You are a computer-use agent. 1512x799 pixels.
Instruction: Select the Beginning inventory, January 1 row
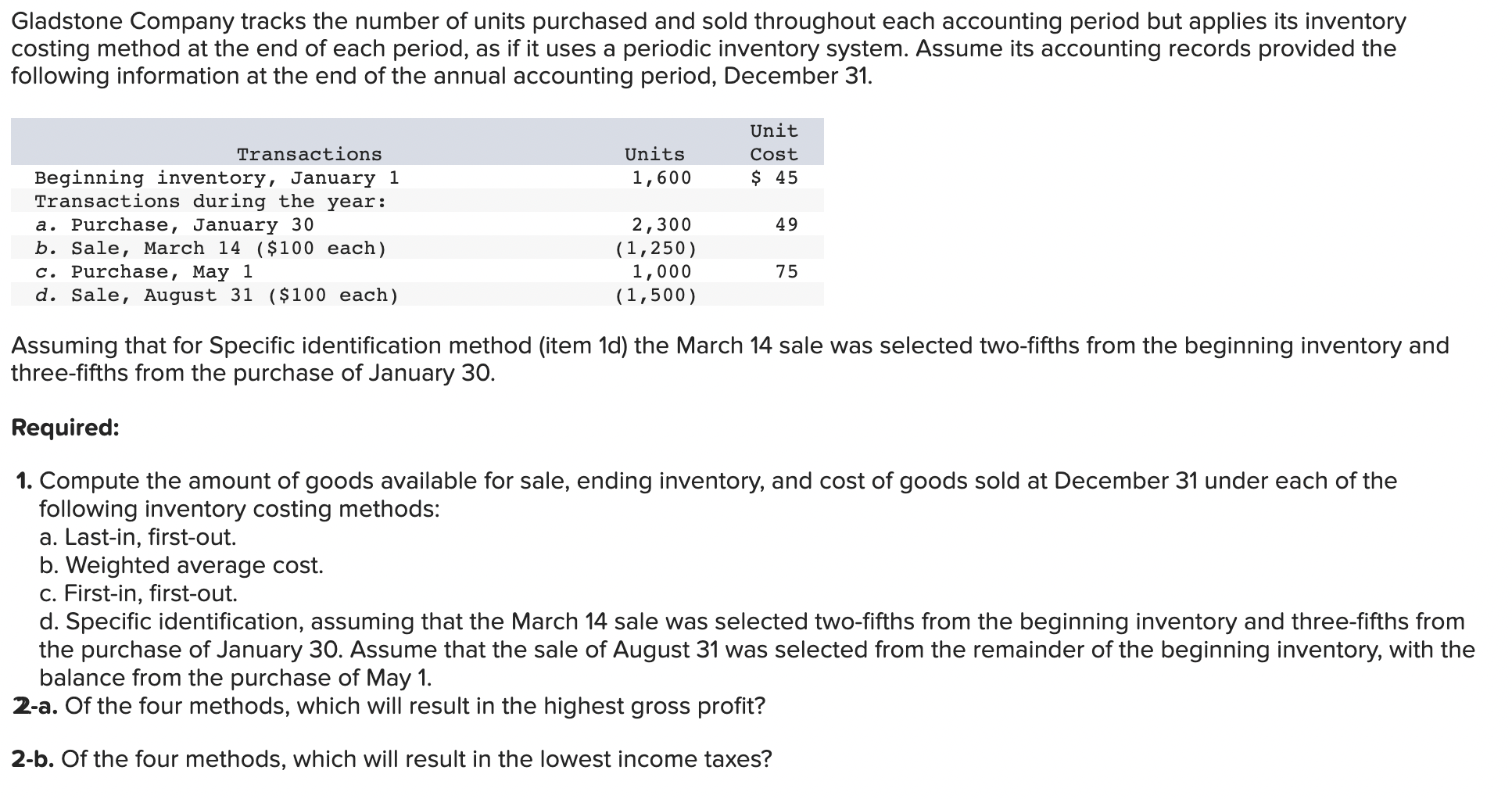[417, 177]
